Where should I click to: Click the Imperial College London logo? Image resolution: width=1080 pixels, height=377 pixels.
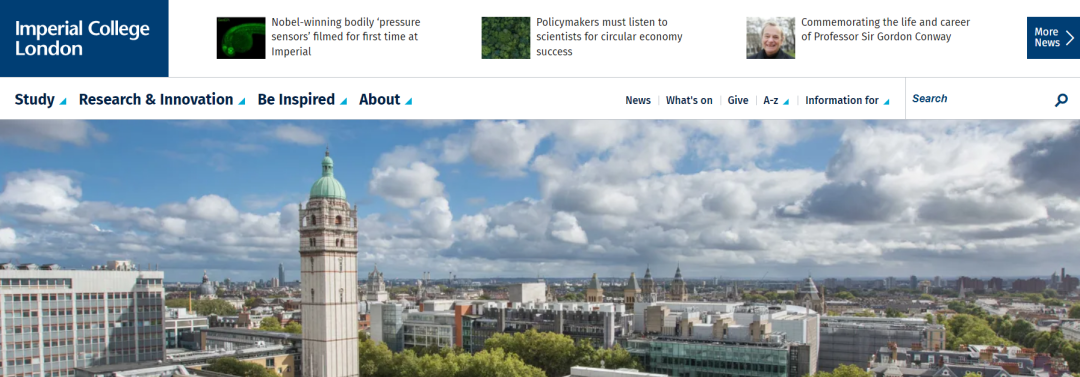[x=83, y=39]
